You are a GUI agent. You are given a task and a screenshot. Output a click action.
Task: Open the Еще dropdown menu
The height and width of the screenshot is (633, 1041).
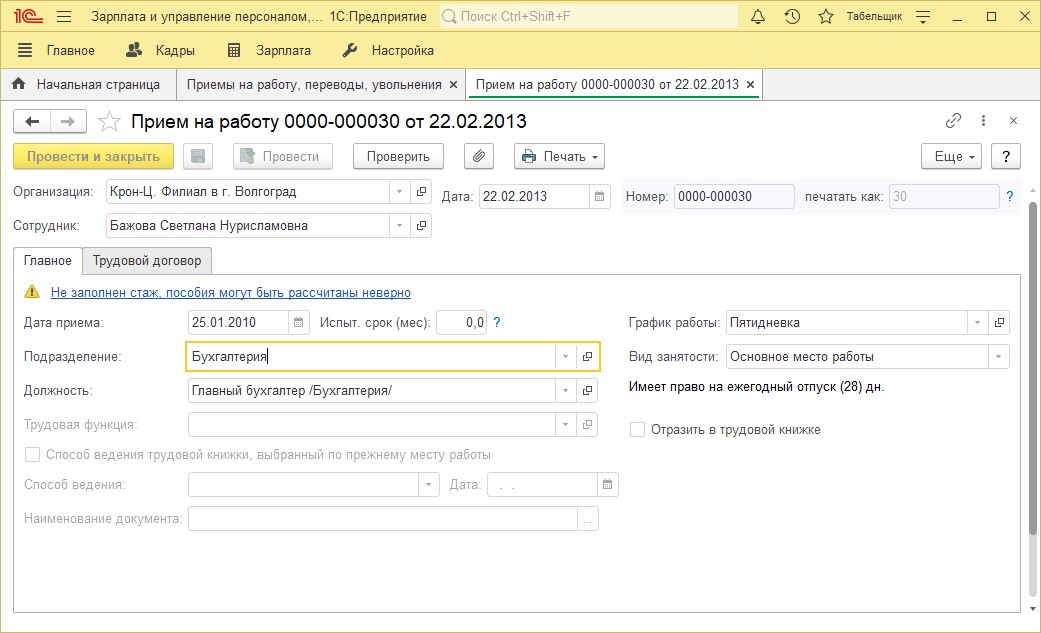tap(951, 157)
